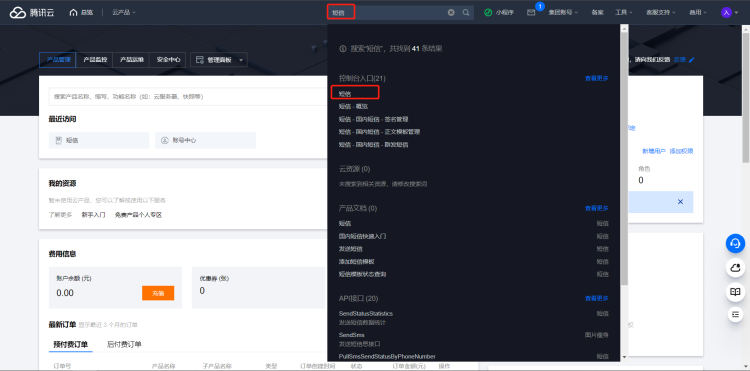Open the 管理面板 dropdown
This screenshot has width=750, height=371.
tap(219, 60)
